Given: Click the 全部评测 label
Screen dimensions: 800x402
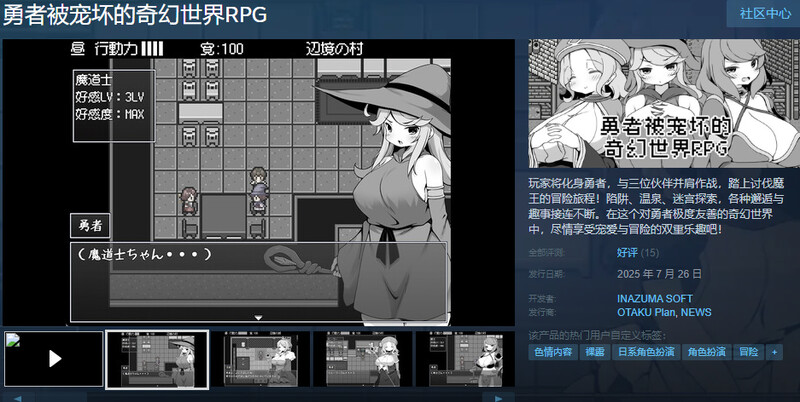Looking at the screenshot, I should tap(546, 253).
